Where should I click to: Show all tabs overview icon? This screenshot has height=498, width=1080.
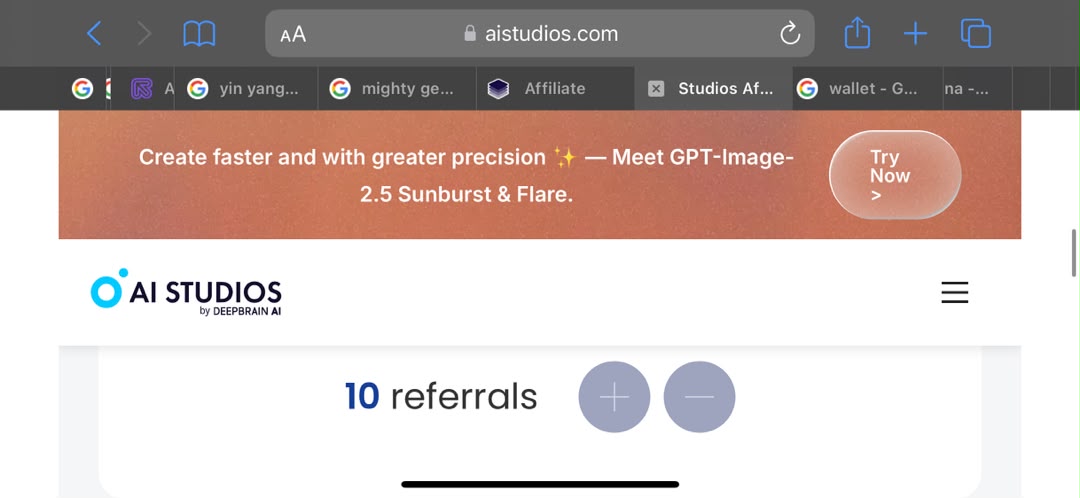[x=976, y=33]
